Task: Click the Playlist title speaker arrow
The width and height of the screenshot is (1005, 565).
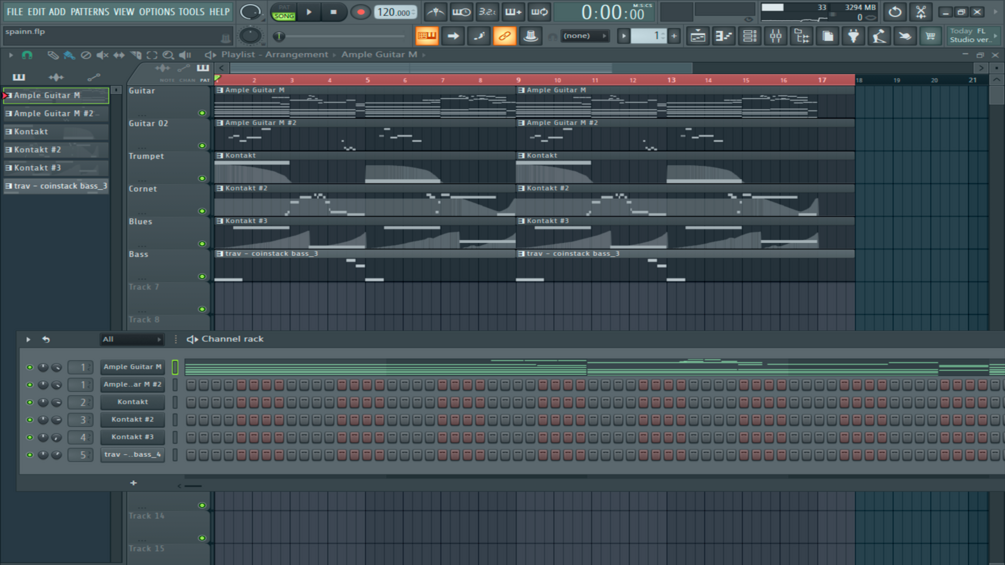Action: (x=210, y=55)
